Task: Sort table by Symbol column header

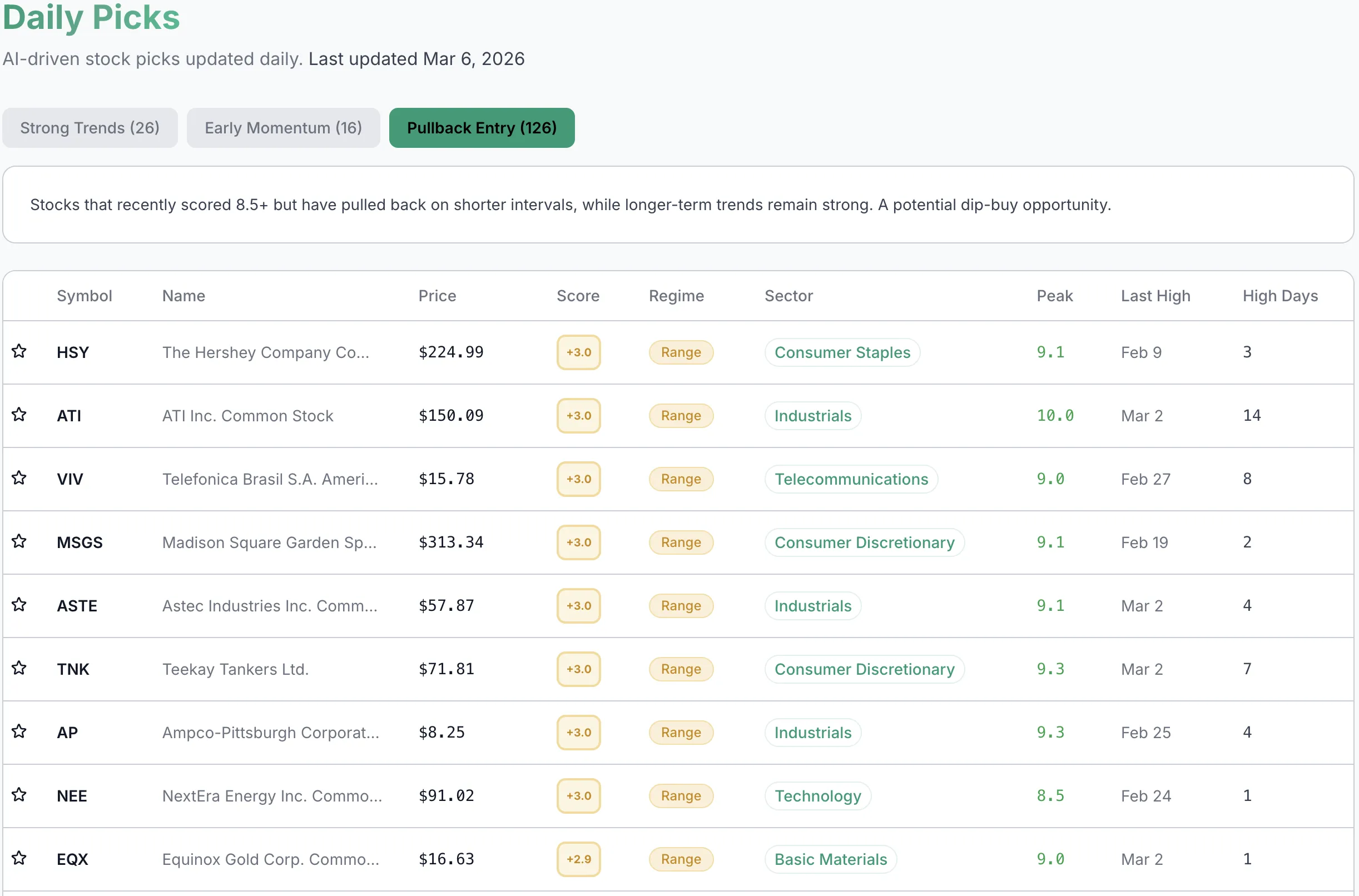Action: point(85,296)
